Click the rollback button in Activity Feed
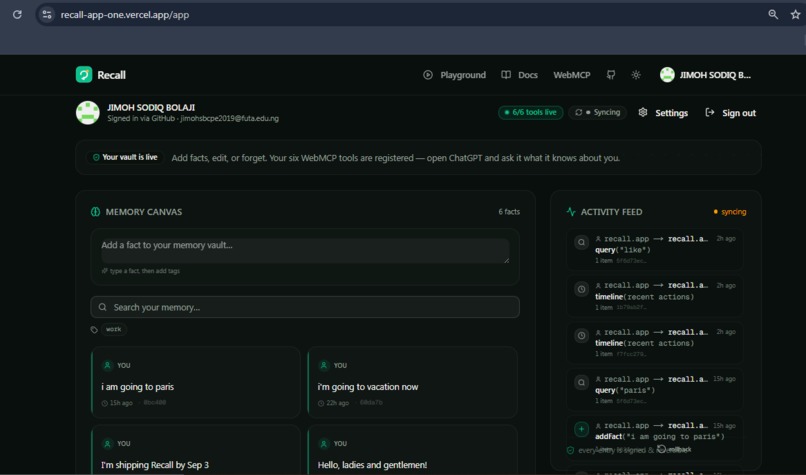Image resolution: width=806 pixels, height=475 pixels. [674, 449]
